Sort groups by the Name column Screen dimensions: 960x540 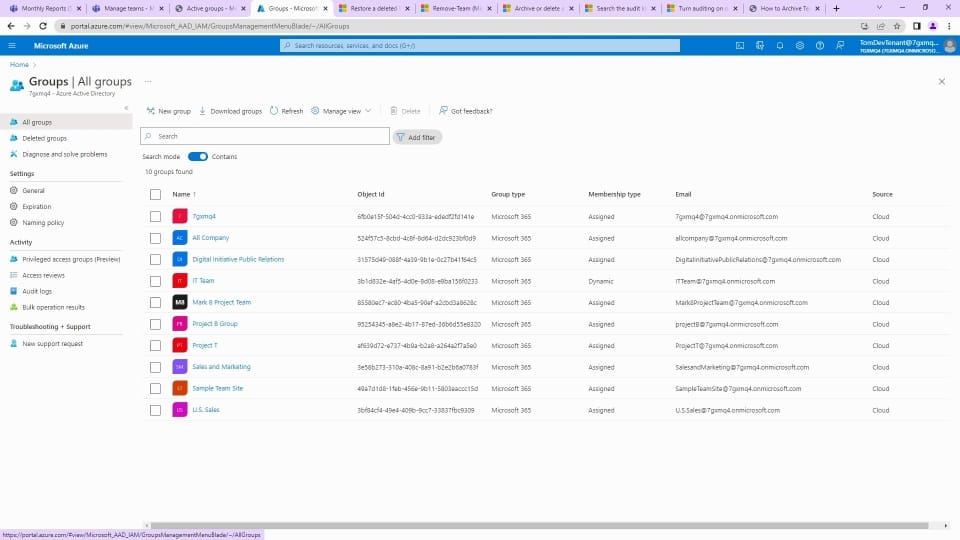click(x=181, y=194)
